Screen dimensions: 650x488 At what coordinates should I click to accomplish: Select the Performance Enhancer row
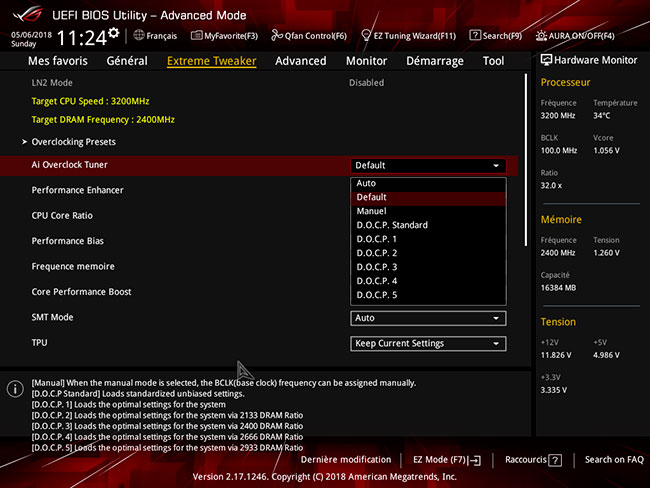(78, 190)
